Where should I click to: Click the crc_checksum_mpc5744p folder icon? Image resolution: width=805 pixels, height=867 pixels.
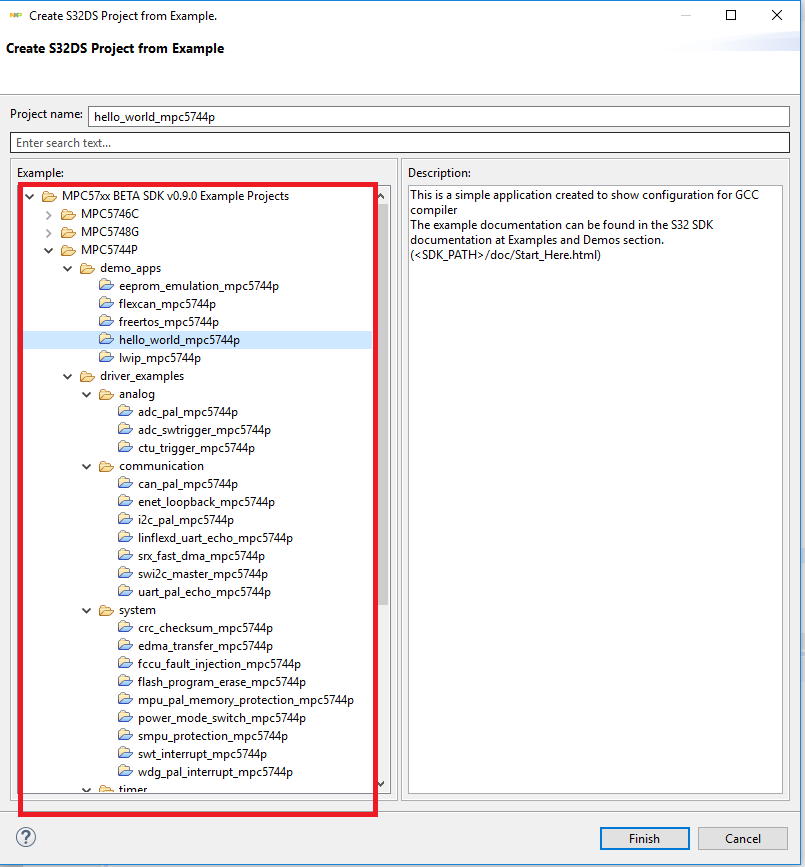click(x=126, y=628)
